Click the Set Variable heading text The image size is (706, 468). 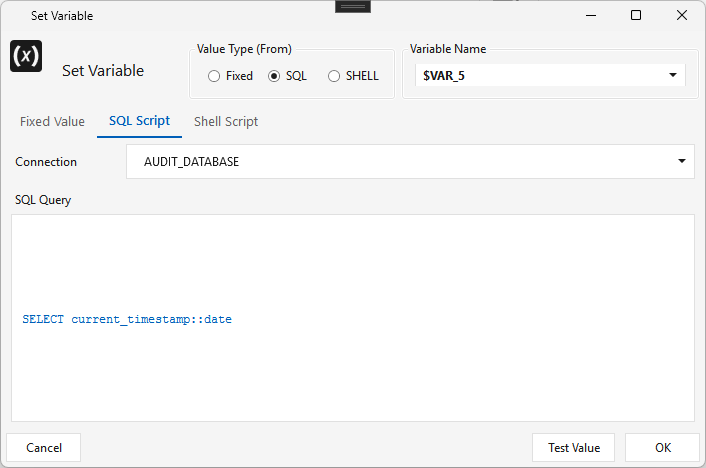point(103,71)
